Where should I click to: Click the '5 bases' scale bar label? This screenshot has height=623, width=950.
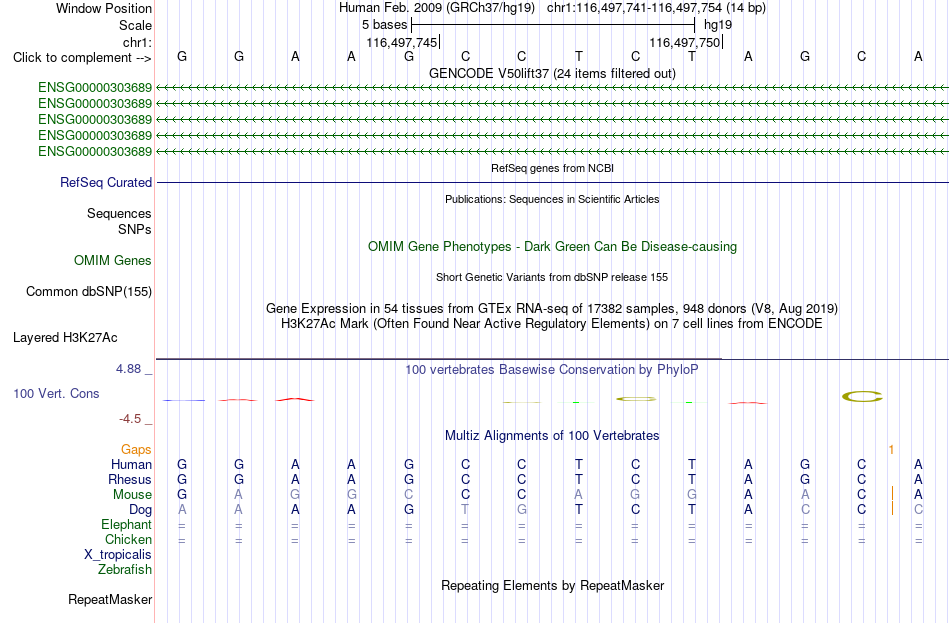click(x=385, y=25)
